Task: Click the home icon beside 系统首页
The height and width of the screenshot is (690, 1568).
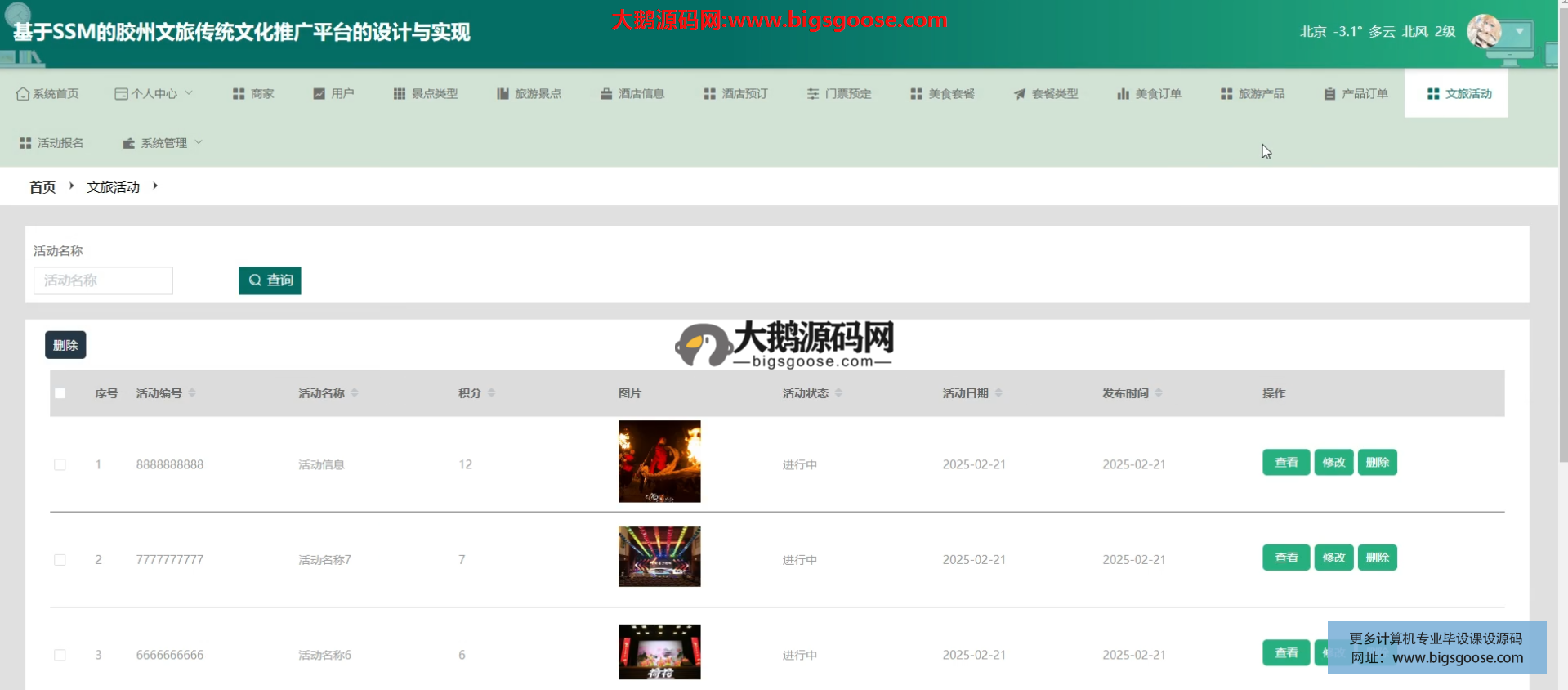Action: pyautogui.click(x=23, y=94)
